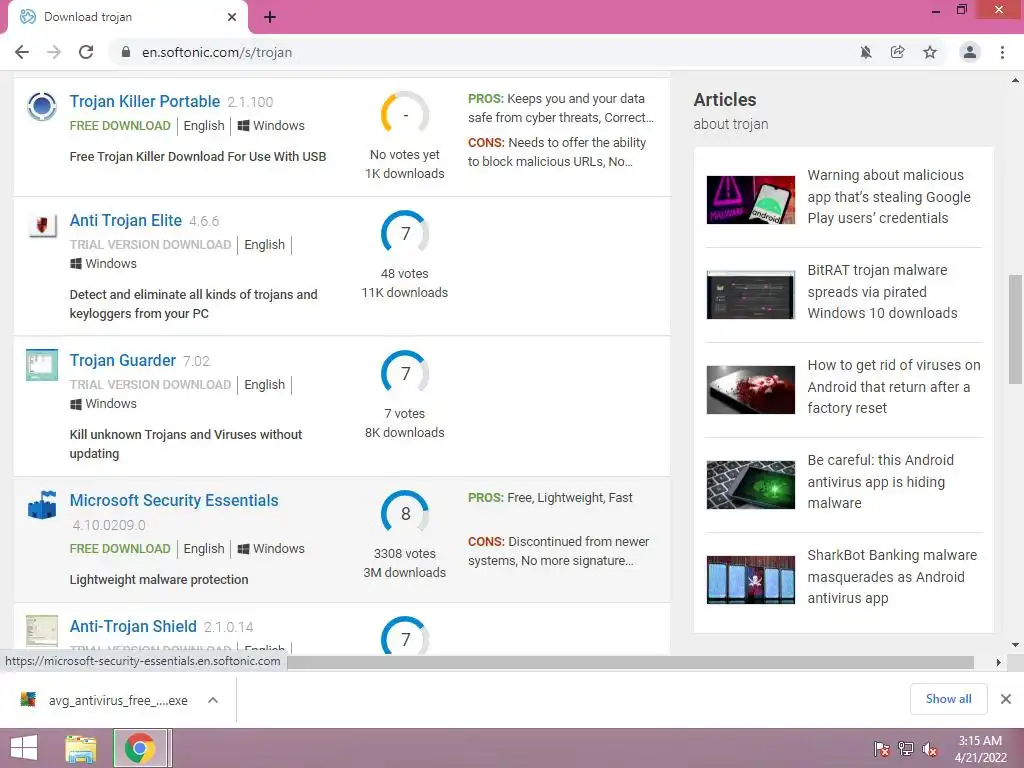Open Android viruses factory reset thumbnail
The height and width of the screenshot is (768, 1024).
[x=751, y=390]
